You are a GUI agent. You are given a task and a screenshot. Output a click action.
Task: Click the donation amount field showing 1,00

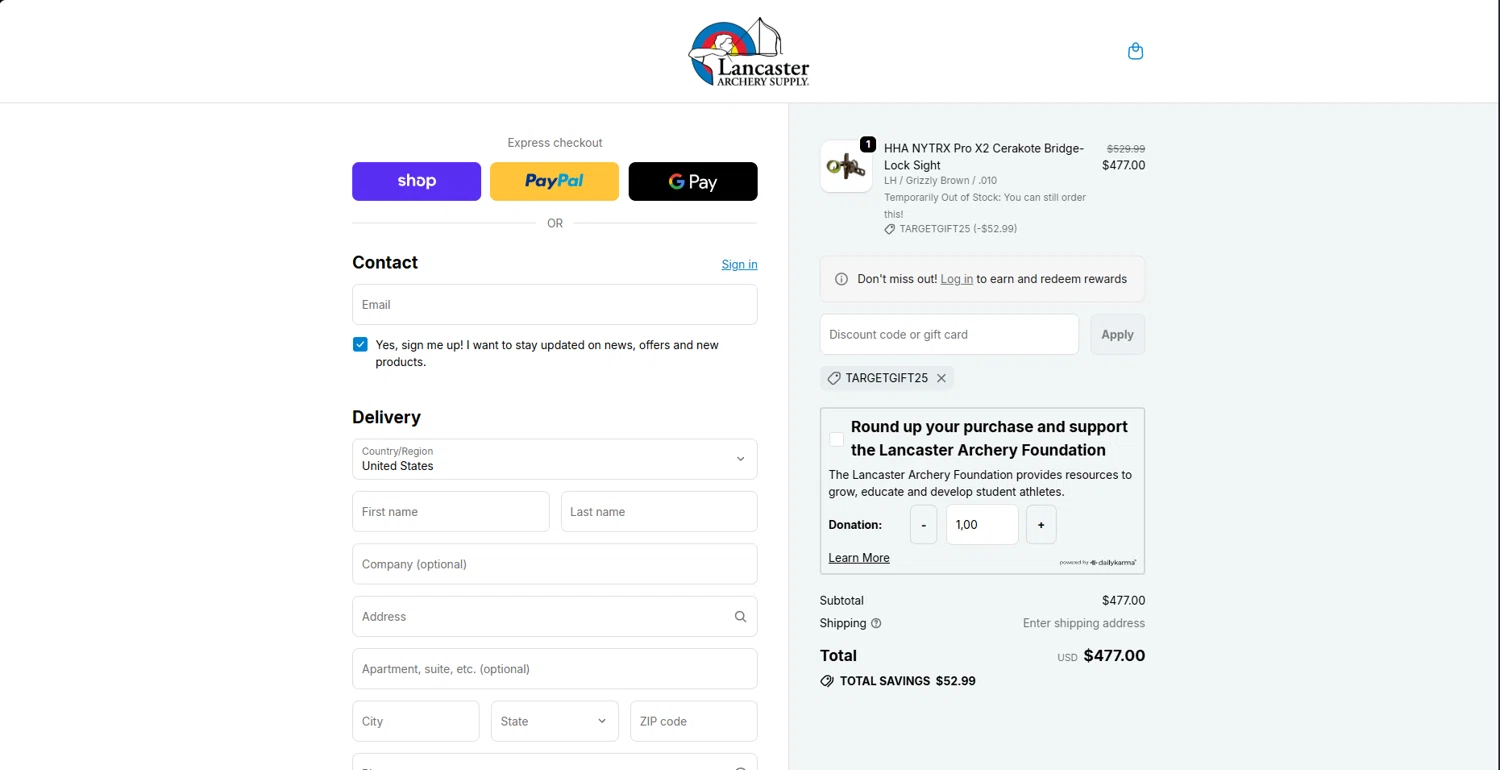click(982, 525)
